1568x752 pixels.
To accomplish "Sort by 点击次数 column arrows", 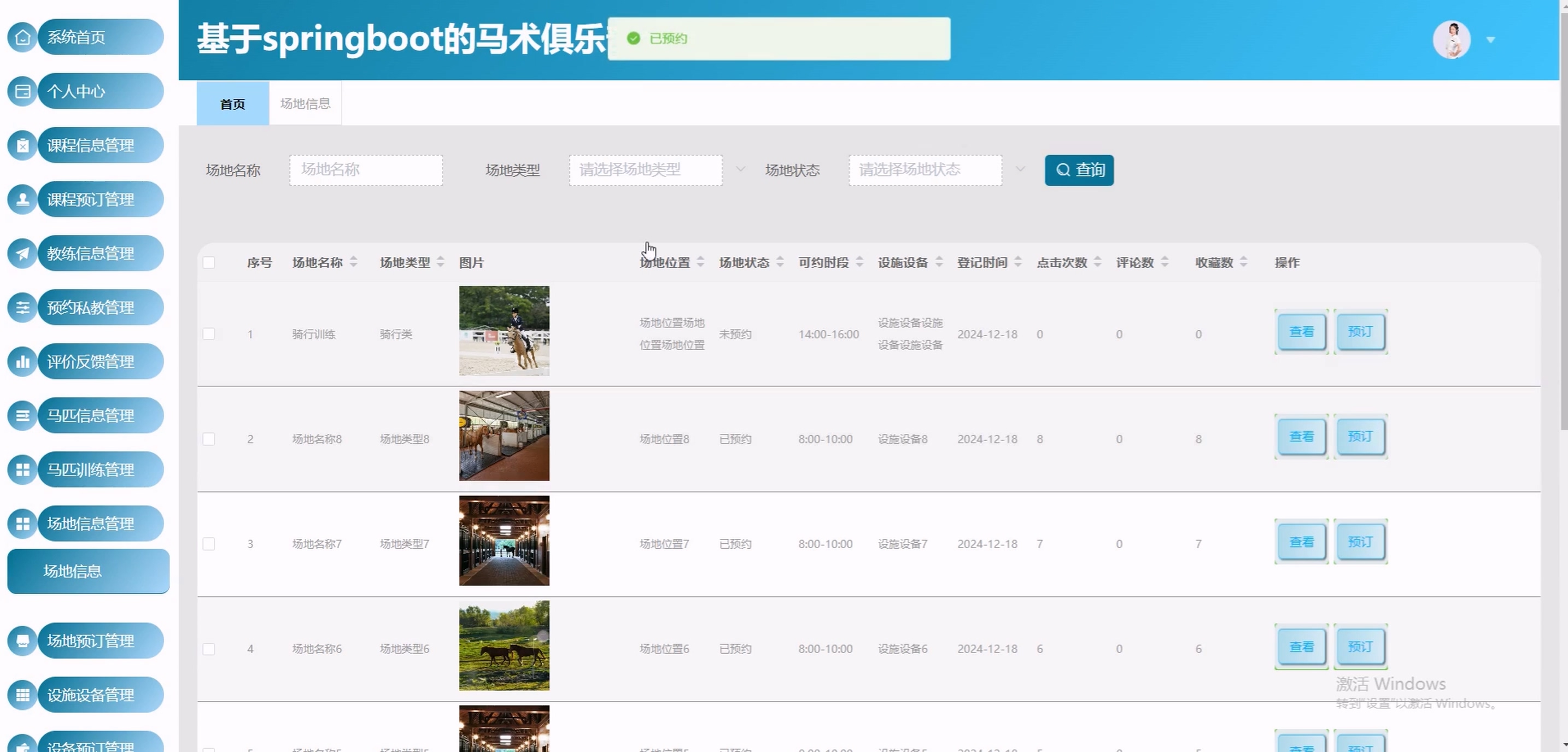I will click(1097, 262).
